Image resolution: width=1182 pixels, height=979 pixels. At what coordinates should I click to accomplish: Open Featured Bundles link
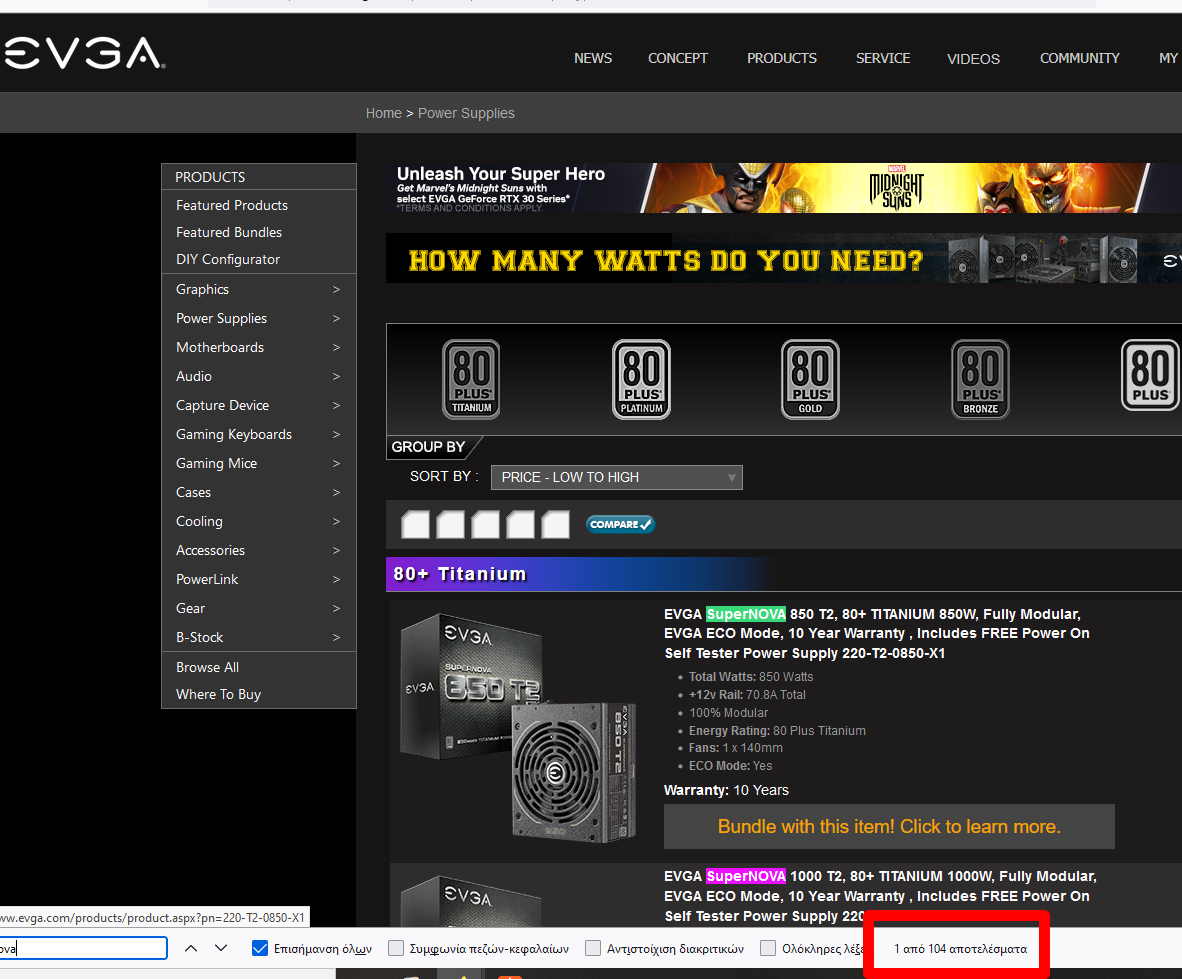click(x=229, y=232)
